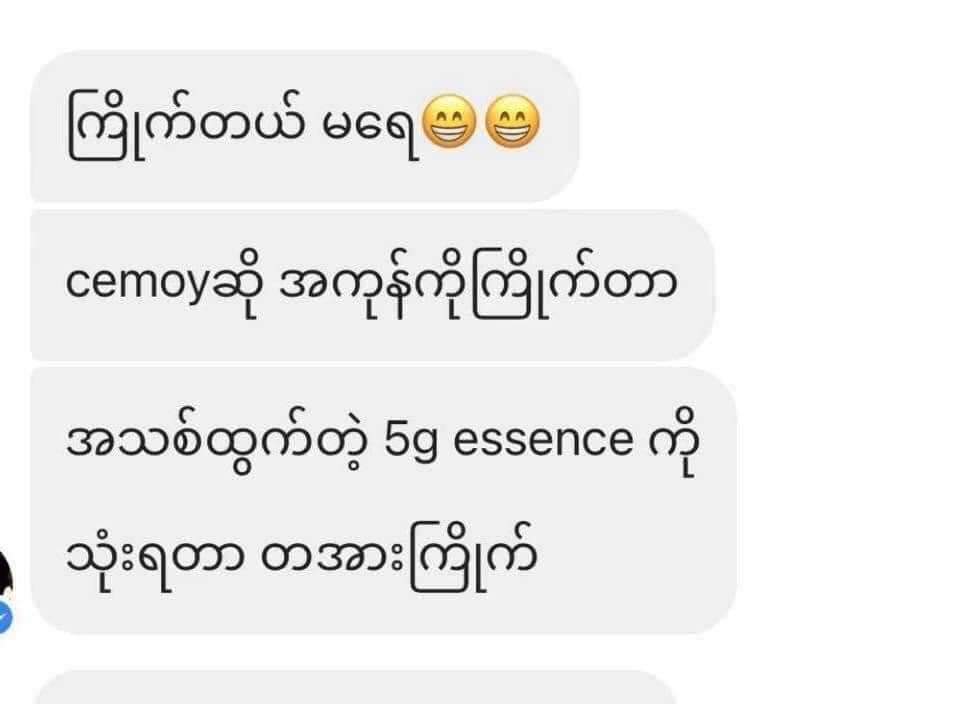Tap the blue Messenger badge icon

click(x=5, y=618)
